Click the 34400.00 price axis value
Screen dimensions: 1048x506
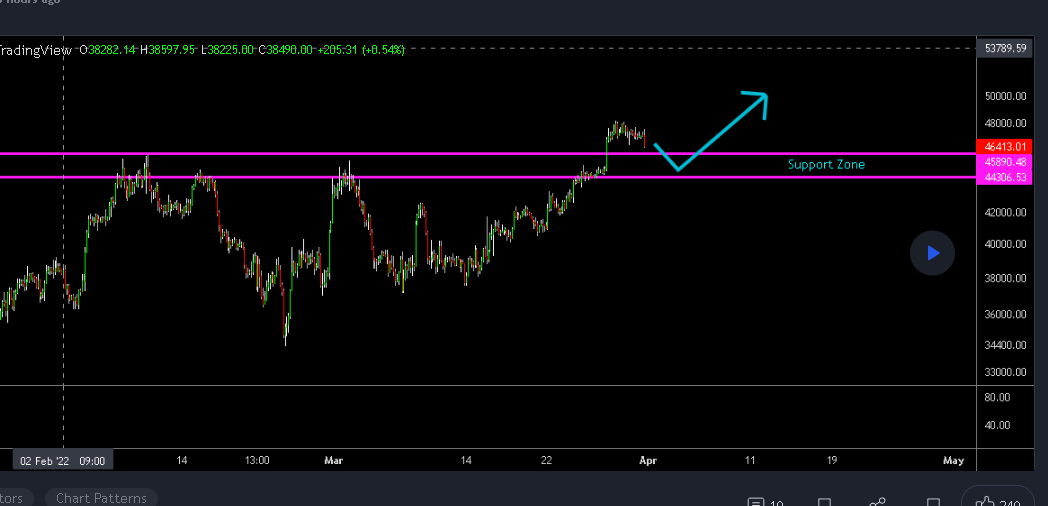[x=1005, y=345]
